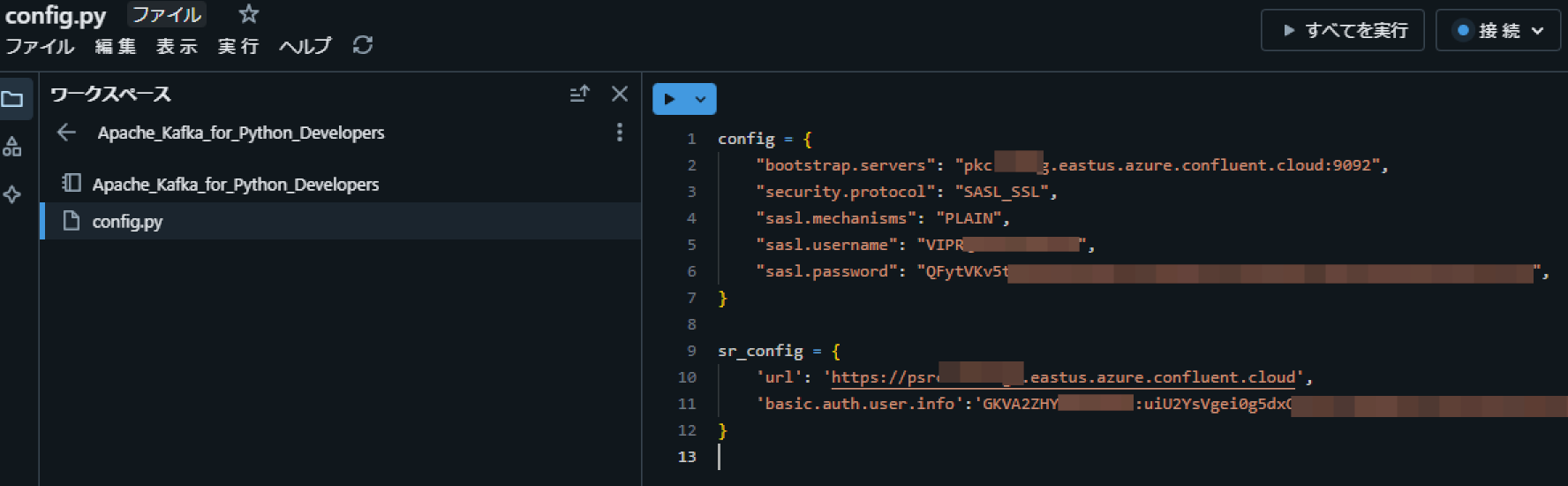The height and width of the screenshot is (486, 1568).
Task: Click on "security.protocol" key text
Action: 845,192
